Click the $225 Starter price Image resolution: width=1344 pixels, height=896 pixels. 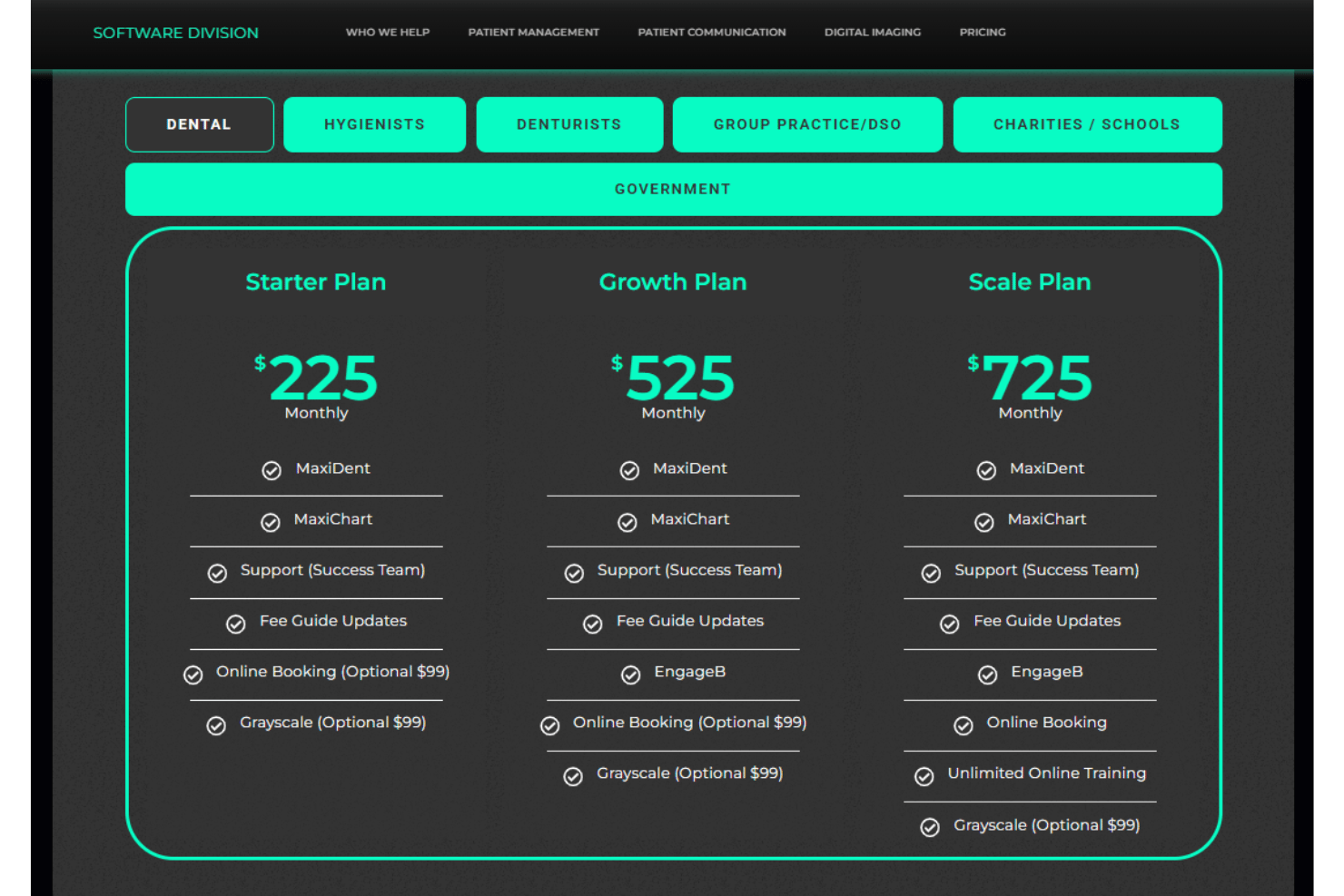pyautogui.click(x=316, y=378)
